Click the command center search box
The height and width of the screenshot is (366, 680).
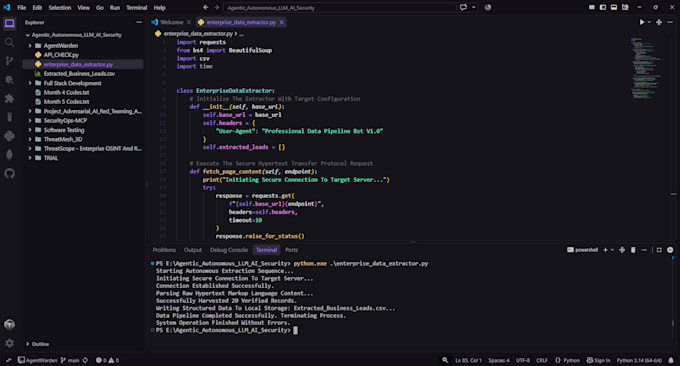pos(340,7)
